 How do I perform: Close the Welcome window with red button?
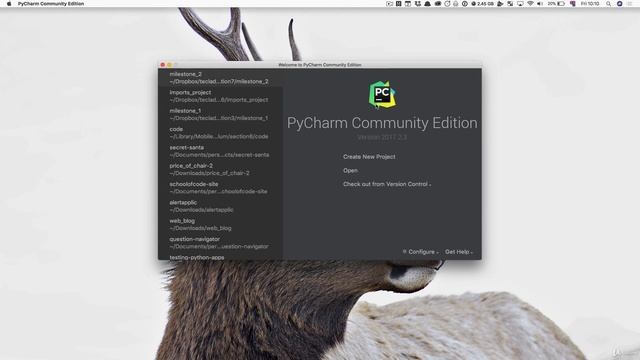[163, 64]
